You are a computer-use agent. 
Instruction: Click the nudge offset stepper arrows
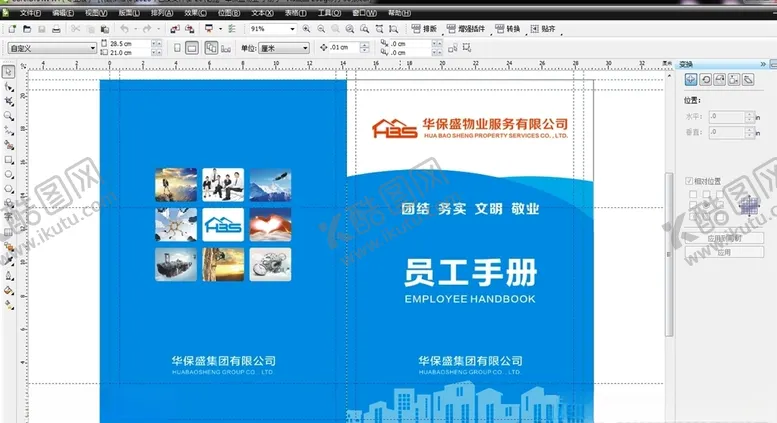tap(365, 48)
